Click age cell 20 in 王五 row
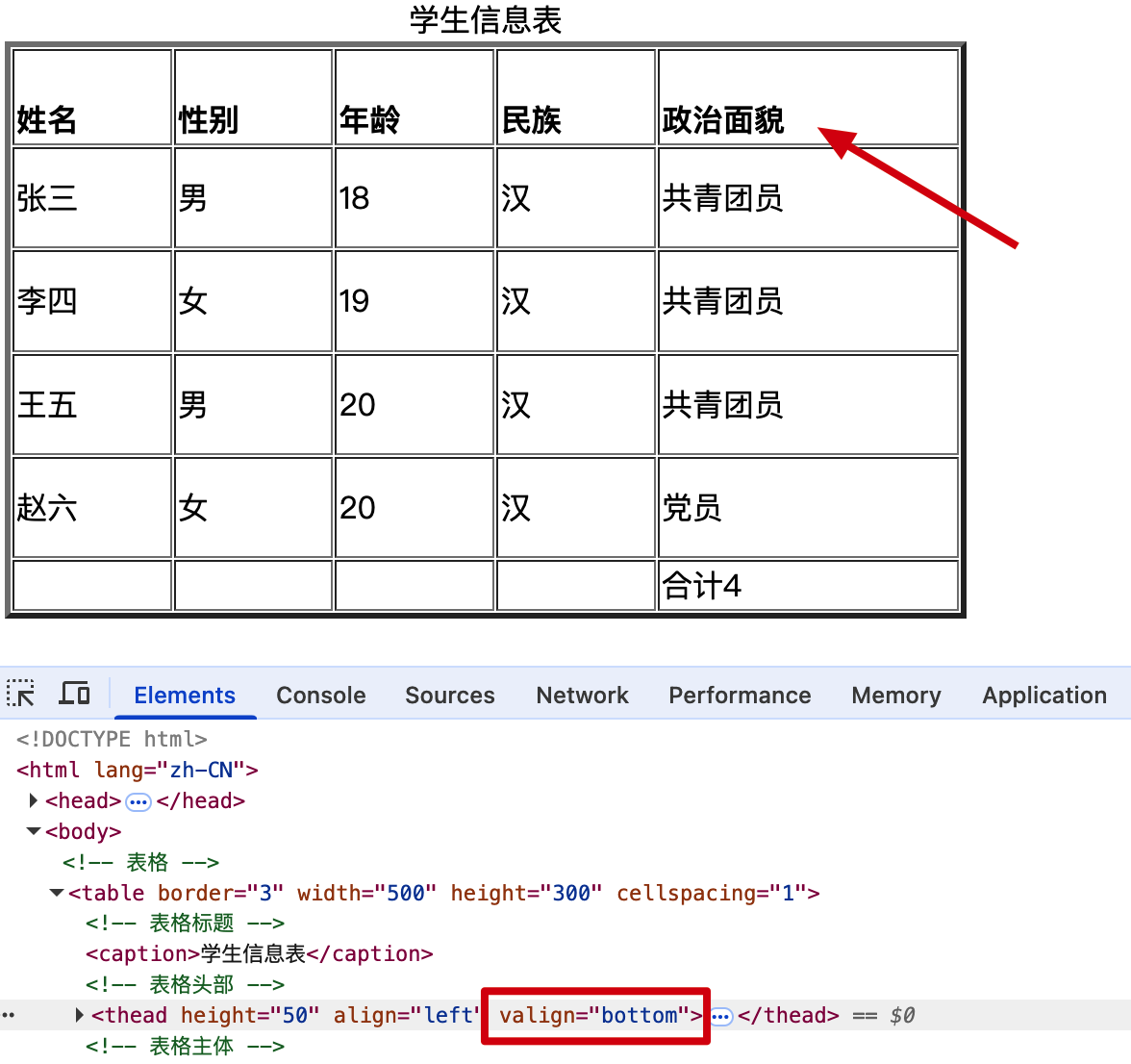The image size is (1131, 1064). pyautogui.click(x=415, y=404)
